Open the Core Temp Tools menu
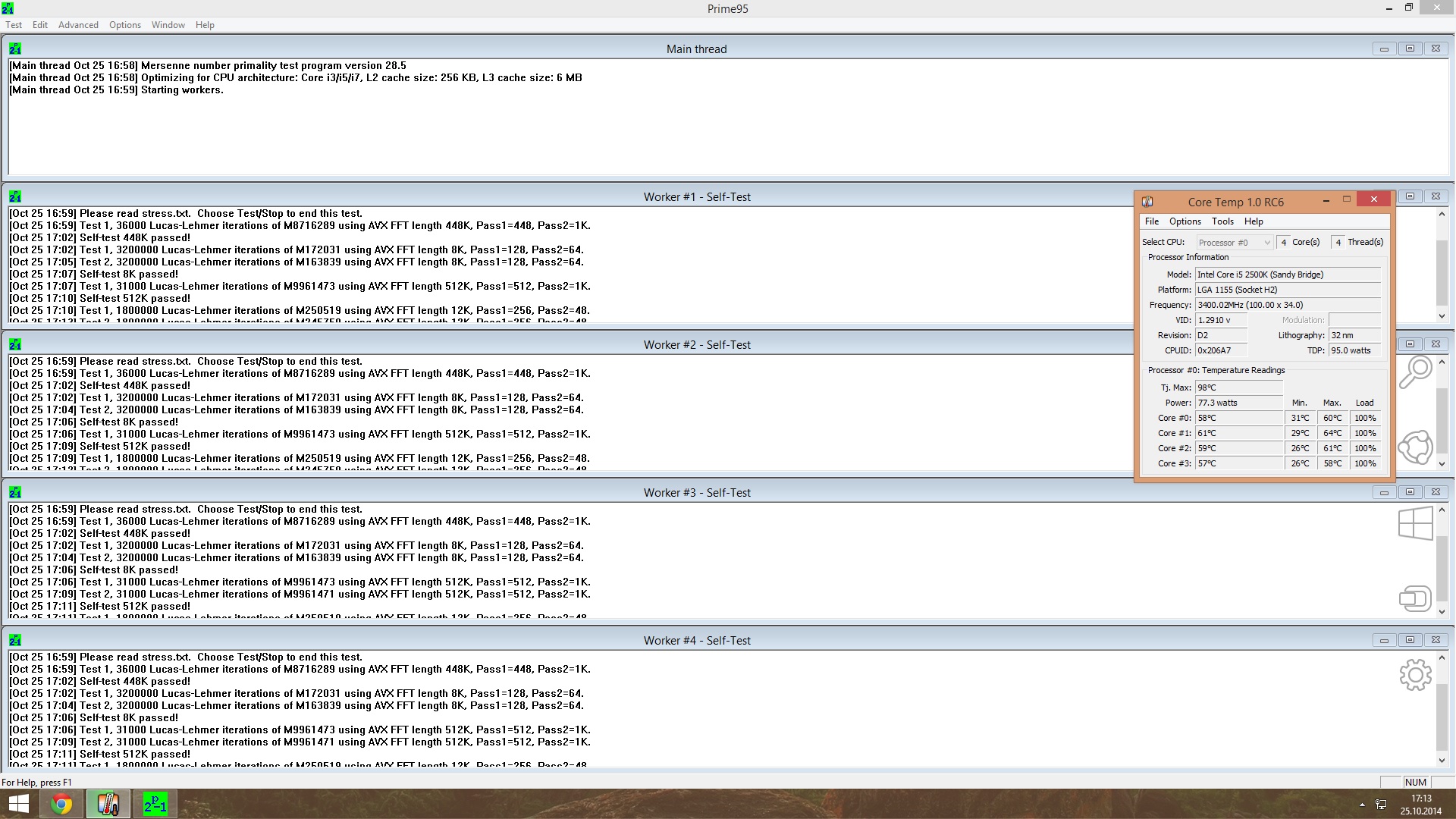This screenshot has width=1456, height=819. tap(1222, 221)
